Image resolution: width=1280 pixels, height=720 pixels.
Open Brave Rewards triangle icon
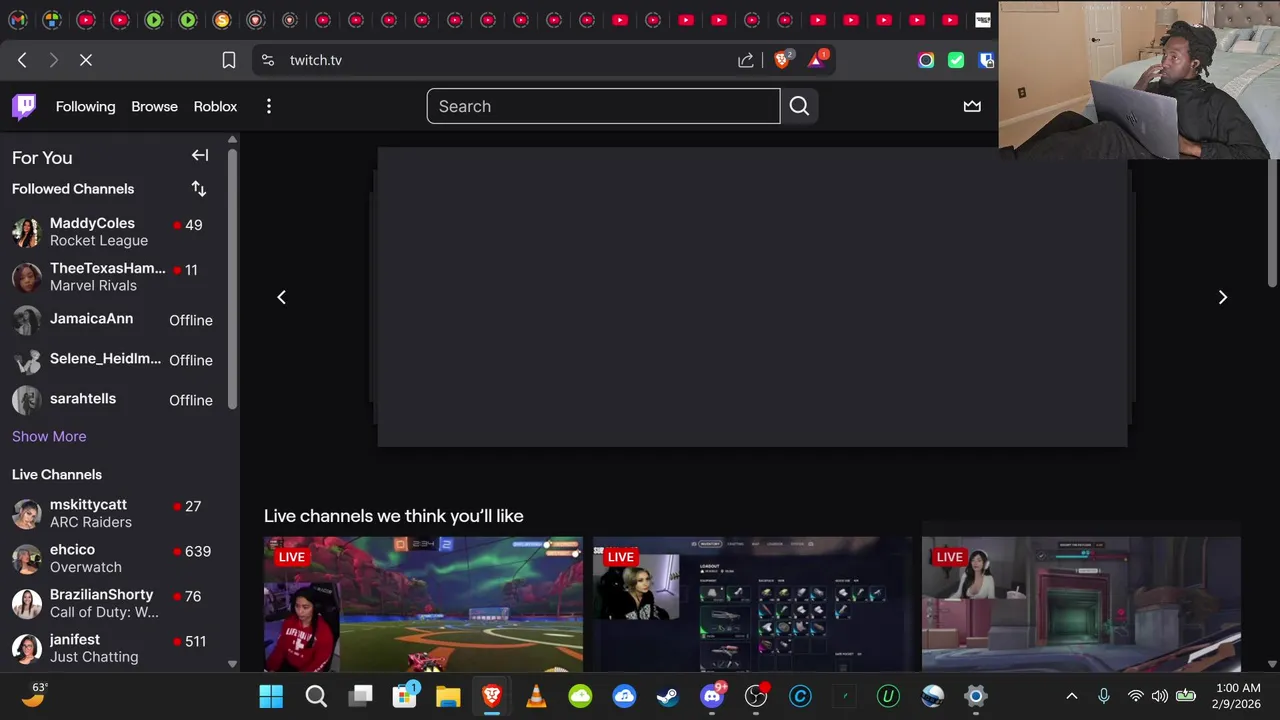tap(817, 60)
